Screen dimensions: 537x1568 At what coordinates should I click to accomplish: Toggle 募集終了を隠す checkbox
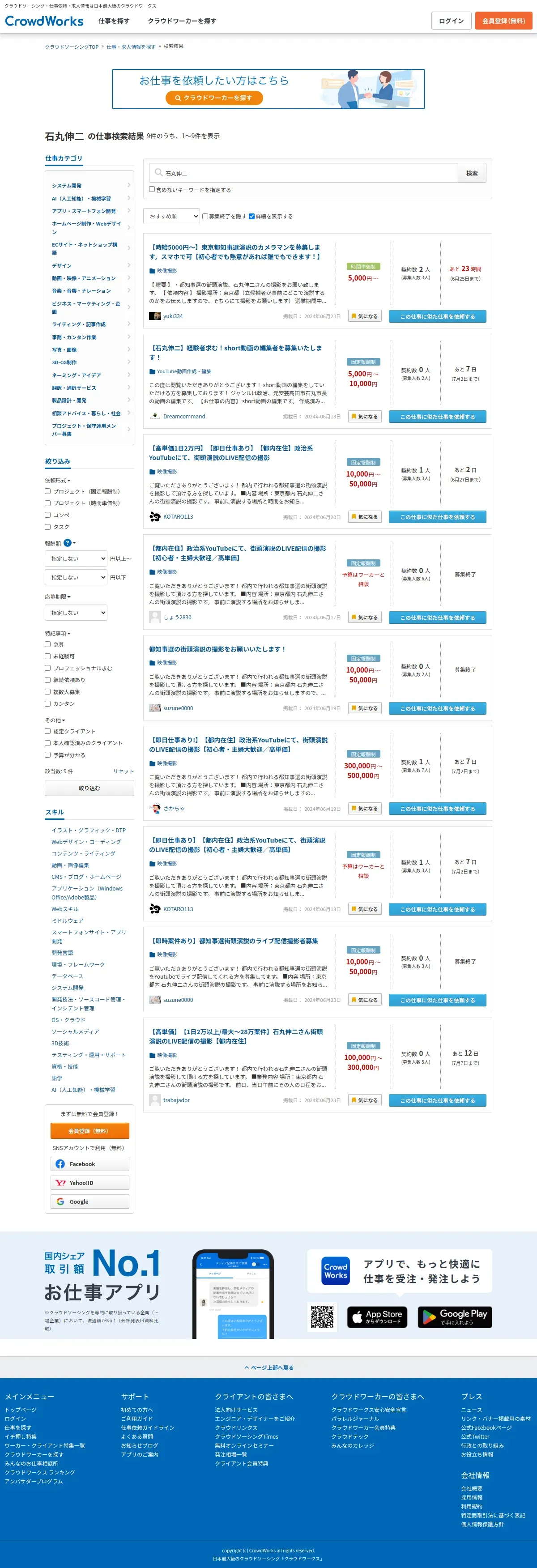pos(205,216)
